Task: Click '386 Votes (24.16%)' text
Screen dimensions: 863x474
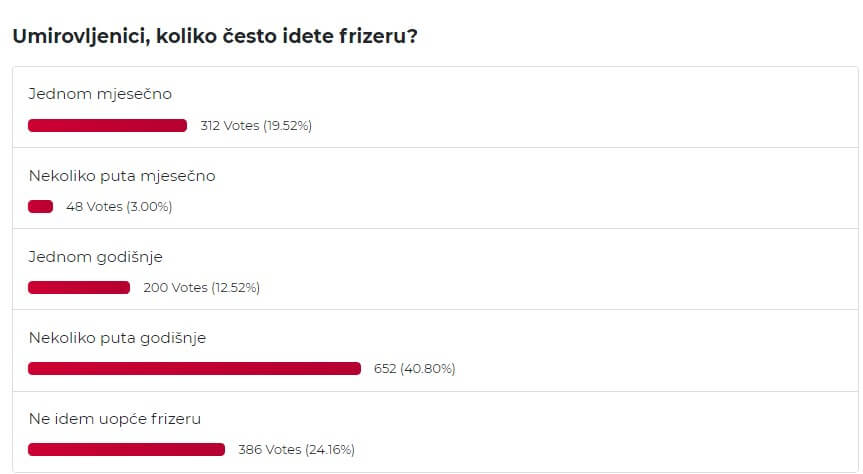Action: 296,449
